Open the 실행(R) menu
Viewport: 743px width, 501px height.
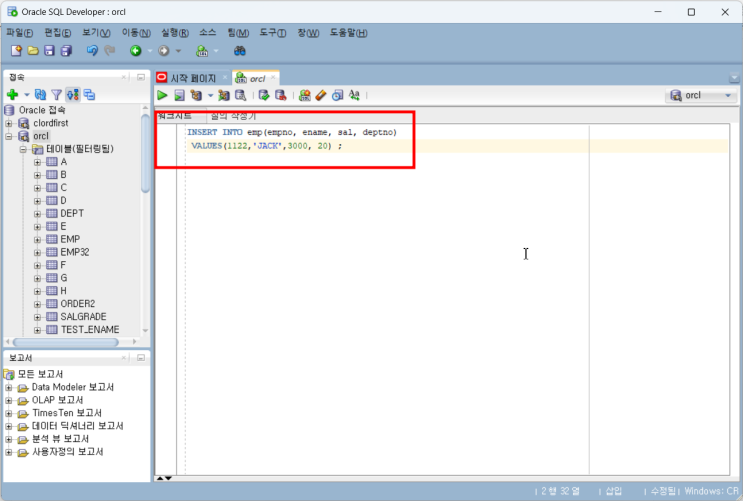[x=175, y=33]
